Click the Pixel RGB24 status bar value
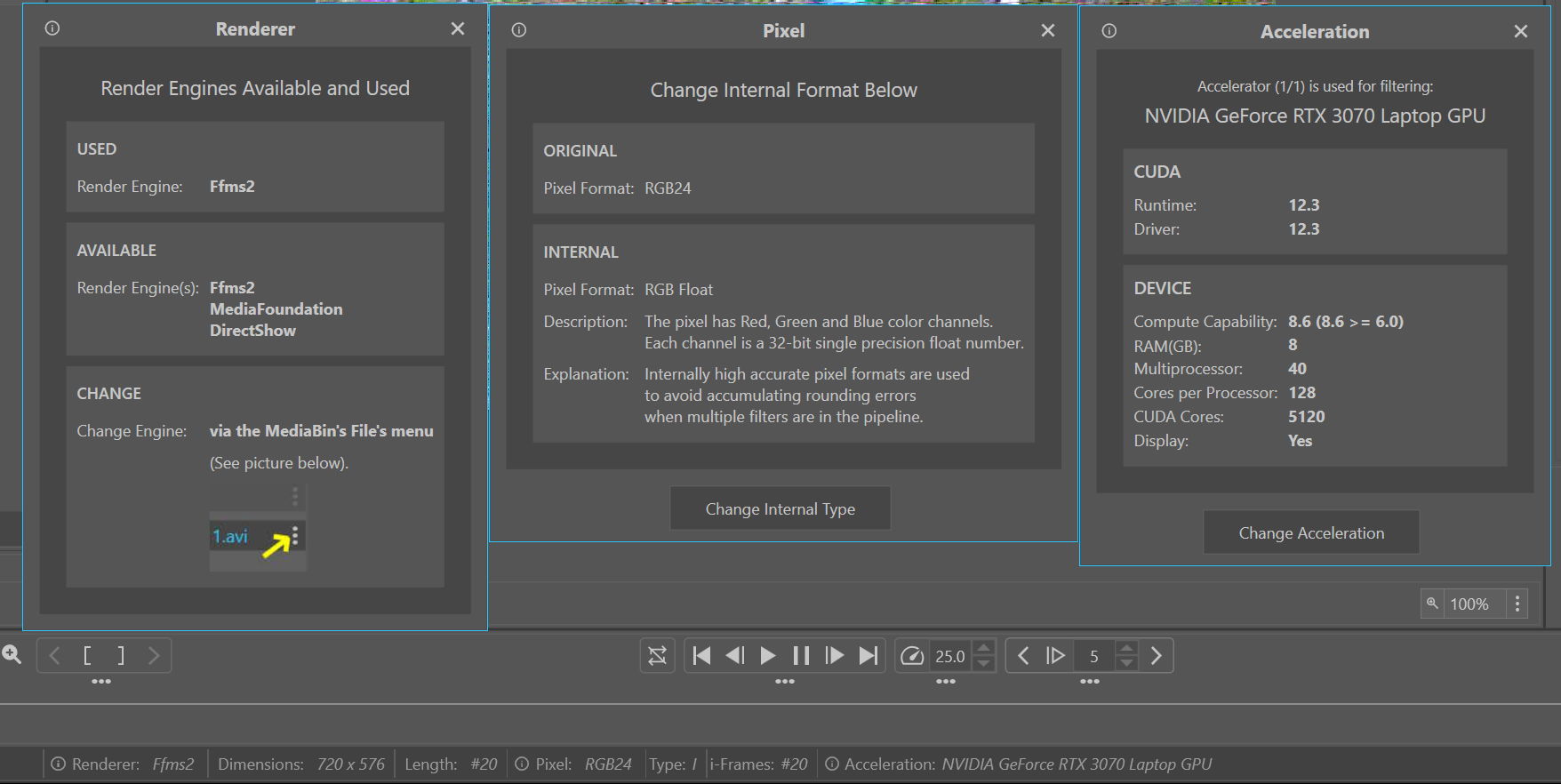The width and height of the screenshot is (1561, 784). click(x=608, y=764)
